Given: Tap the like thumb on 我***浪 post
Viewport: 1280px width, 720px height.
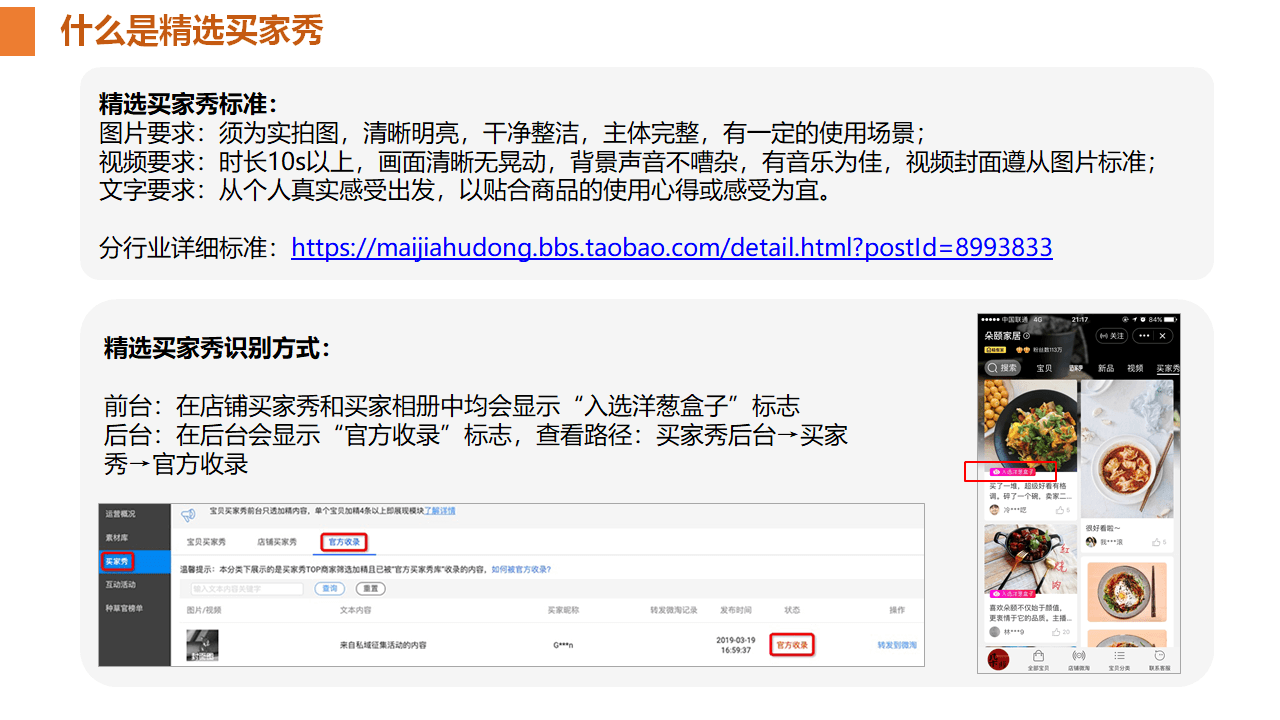Looking at the screenshot, I should point(1155,542).
